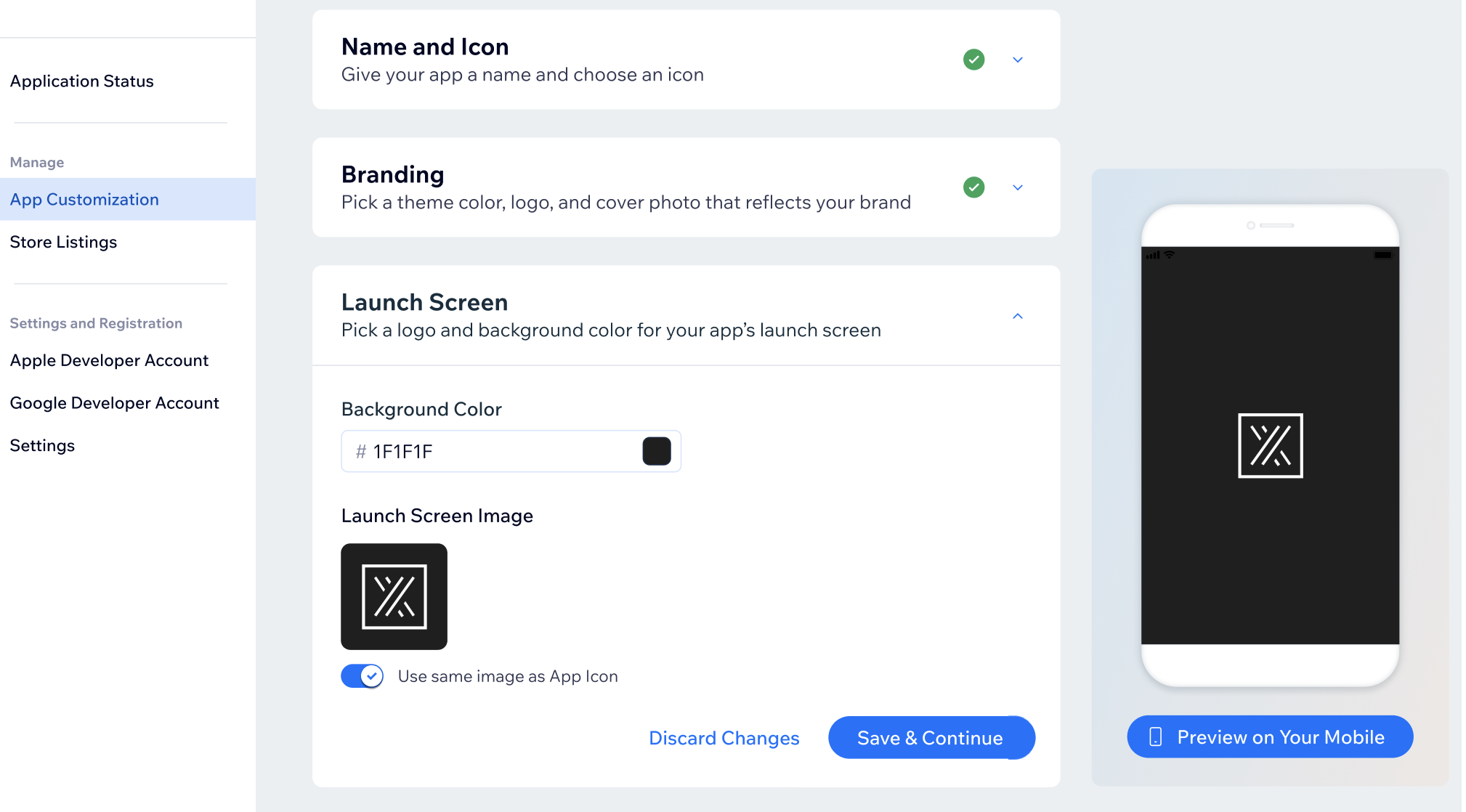This screenshot has height=812, width=1466.
Task: Click Save & Continue button
Action: pyautogui.click(x=930, y=738)
